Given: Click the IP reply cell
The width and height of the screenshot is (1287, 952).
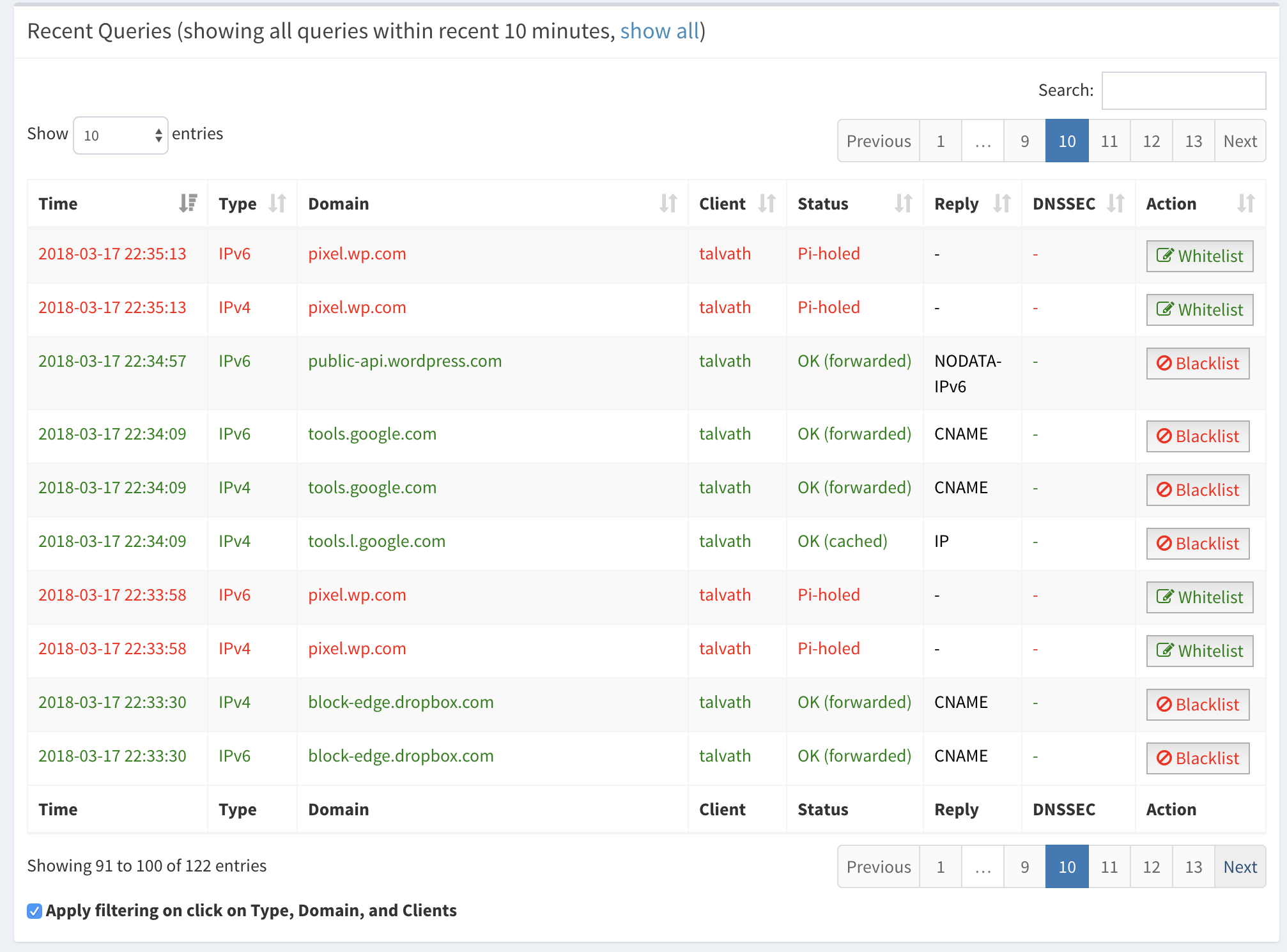Looking at the screenshot, I should tap(941, 541).
